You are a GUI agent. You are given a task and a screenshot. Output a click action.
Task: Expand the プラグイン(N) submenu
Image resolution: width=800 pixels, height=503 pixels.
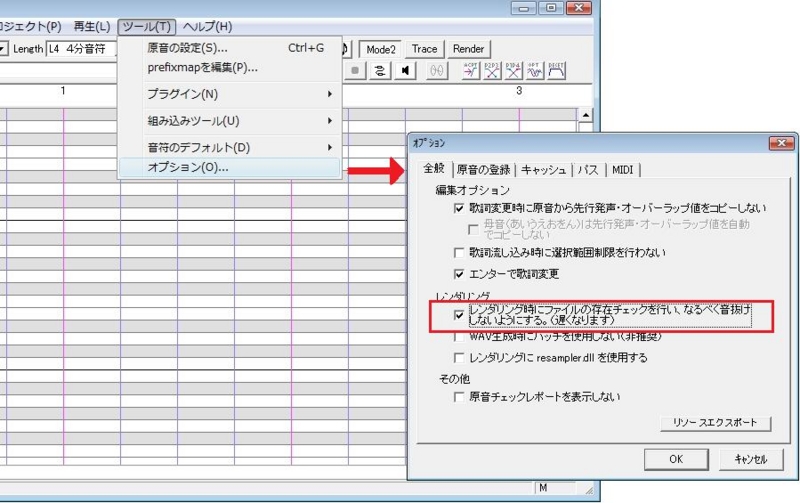pyautogui.click(x=229, y=94)
